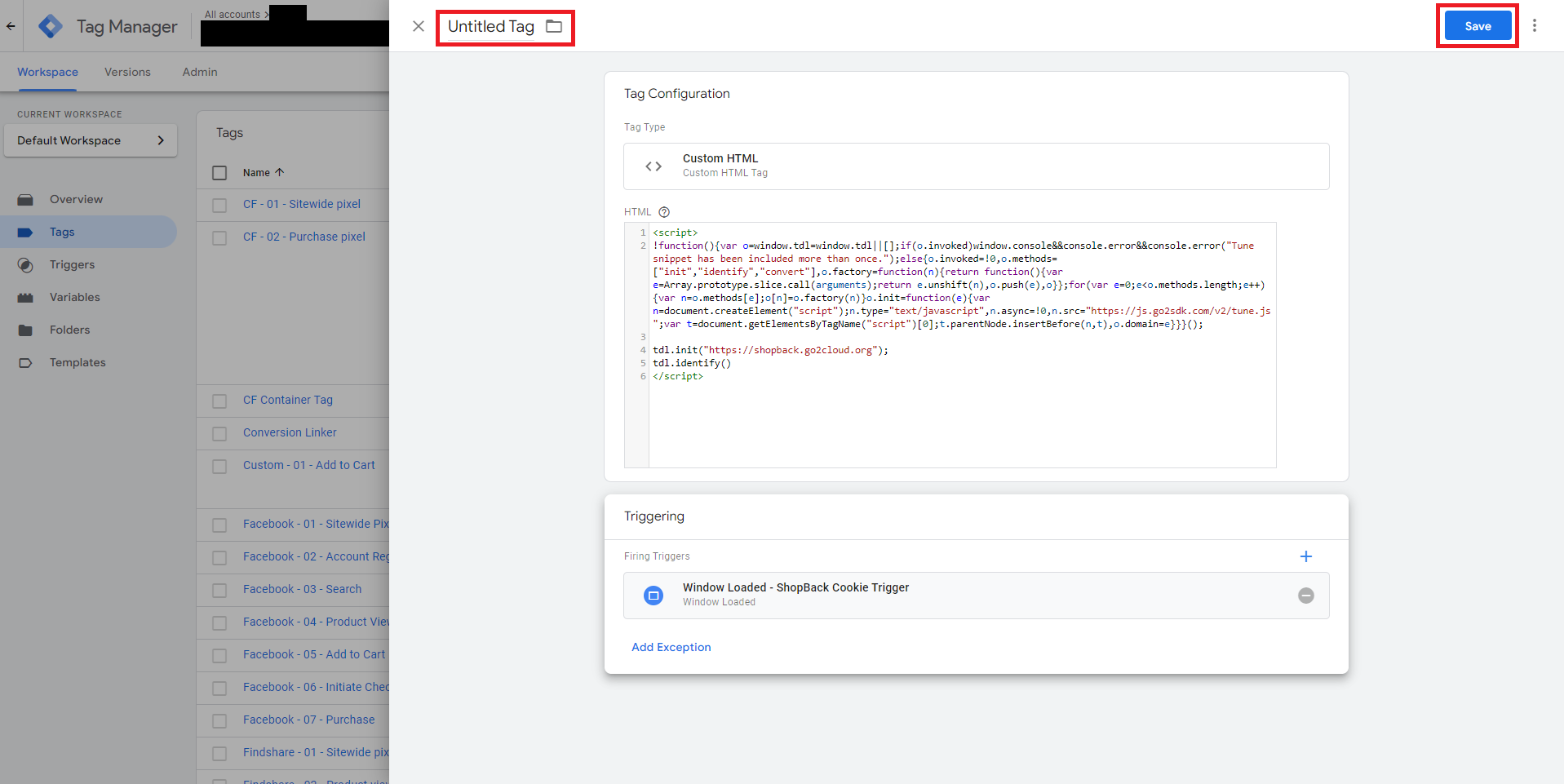
Task: Open the three-dot more actions menu
Action: click(1535, 26)
